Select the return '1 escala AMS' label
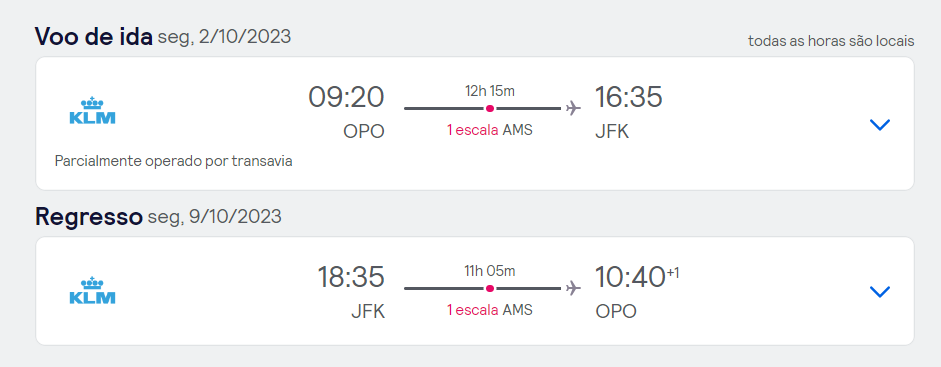 490,310
